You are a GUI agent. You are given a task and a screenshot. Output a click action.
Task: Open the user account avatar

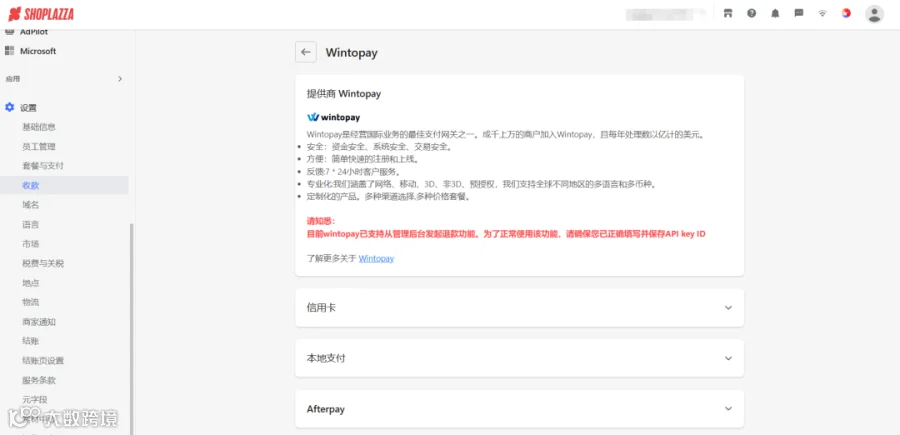click(874, 14)
